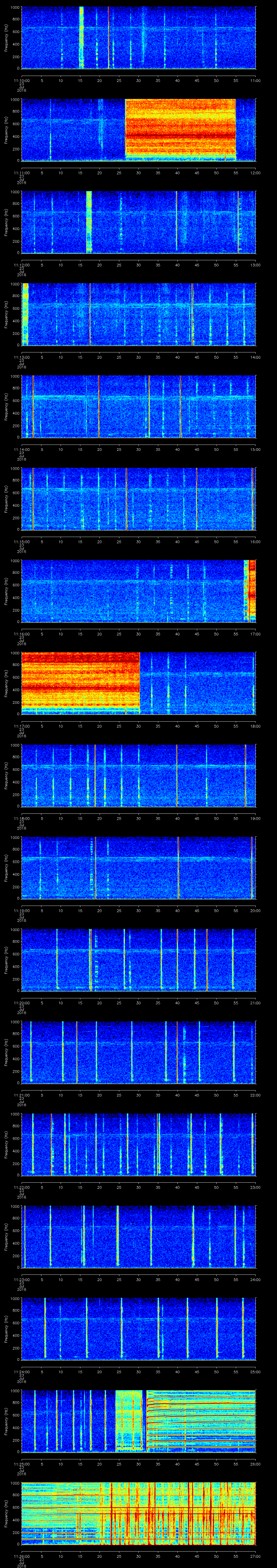This screenshot has height=1568, width=277.
Task: Click the Frequency (Hz) label of the 11:26:00 panel
Action: click(x=6, y=1513)
